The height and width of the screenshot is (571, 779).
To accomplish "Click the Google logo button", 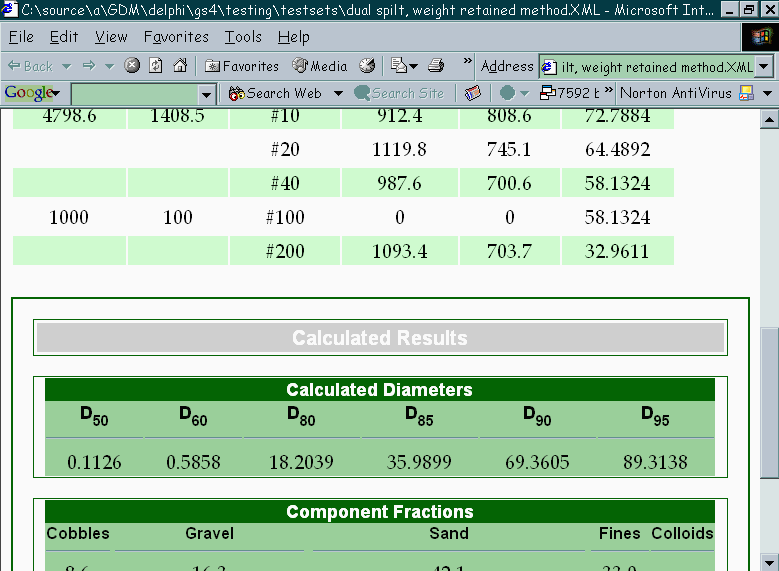I will point(32,93).
